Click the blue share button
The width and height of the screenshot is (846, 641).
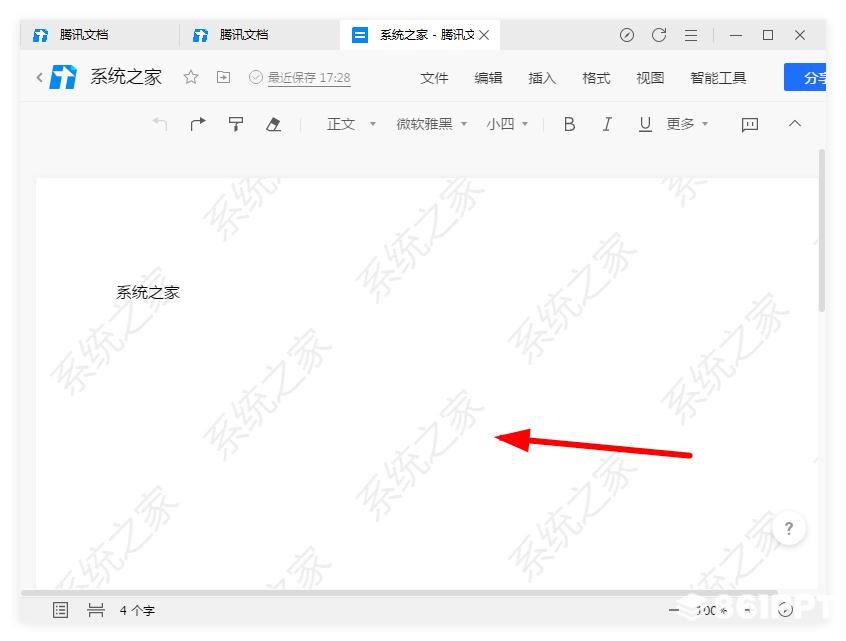(x=805, y=77)
